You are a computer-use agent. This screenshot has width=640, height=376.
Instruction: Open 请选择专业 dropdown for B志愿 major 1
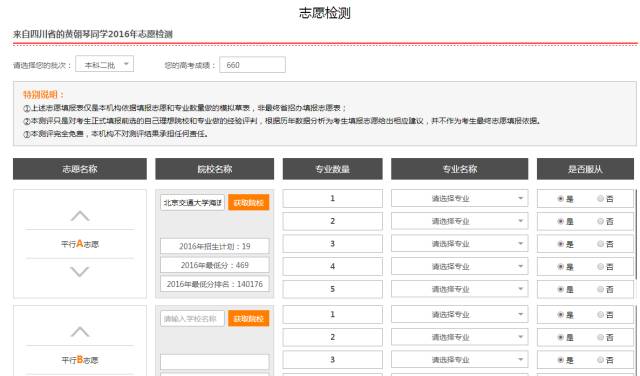(x=460, y=314)
